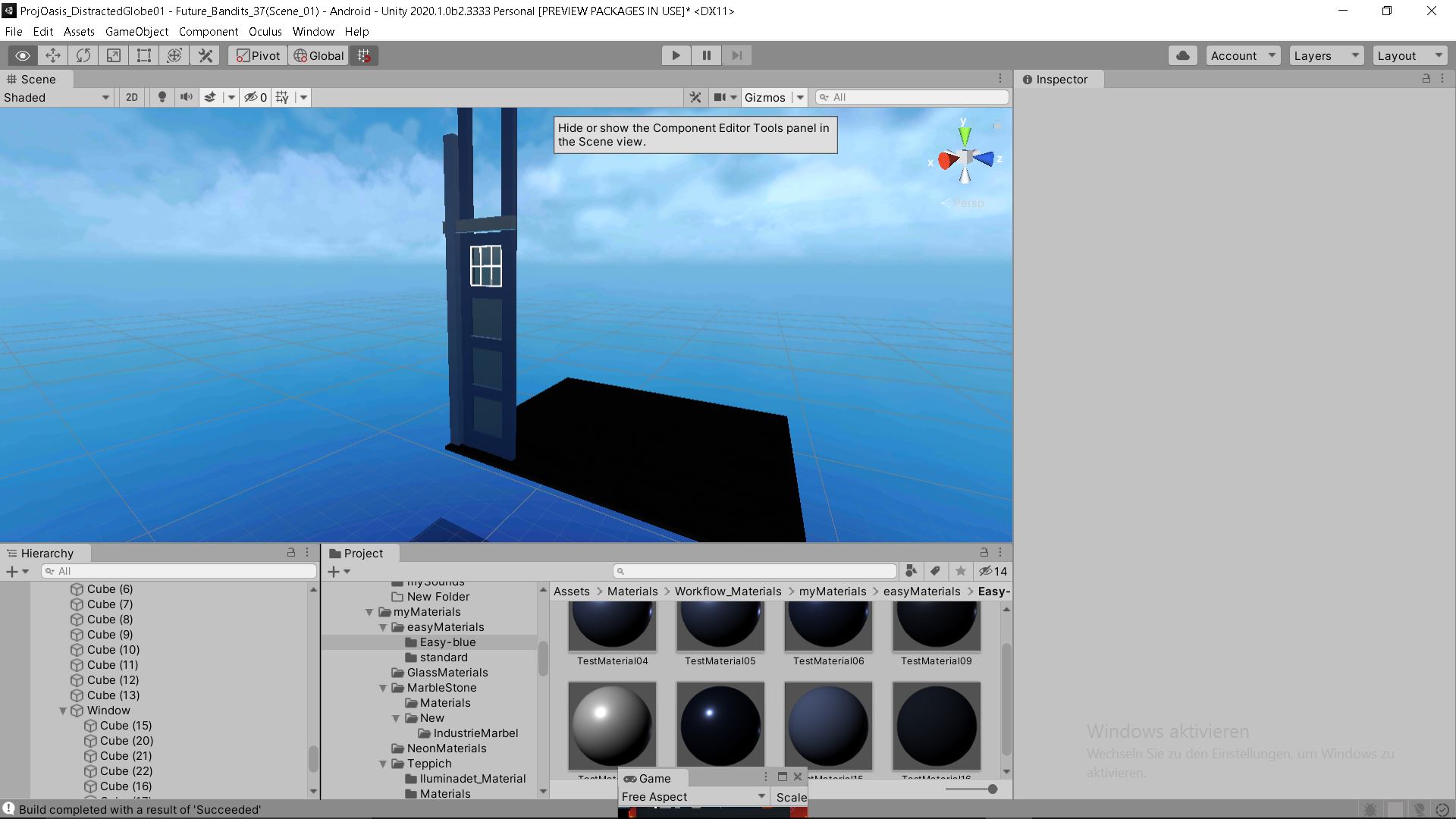The width and height of the screenshot is (1456, 819).
Task: Collapse the MarbleStone folder
Action: coord(383,688)
